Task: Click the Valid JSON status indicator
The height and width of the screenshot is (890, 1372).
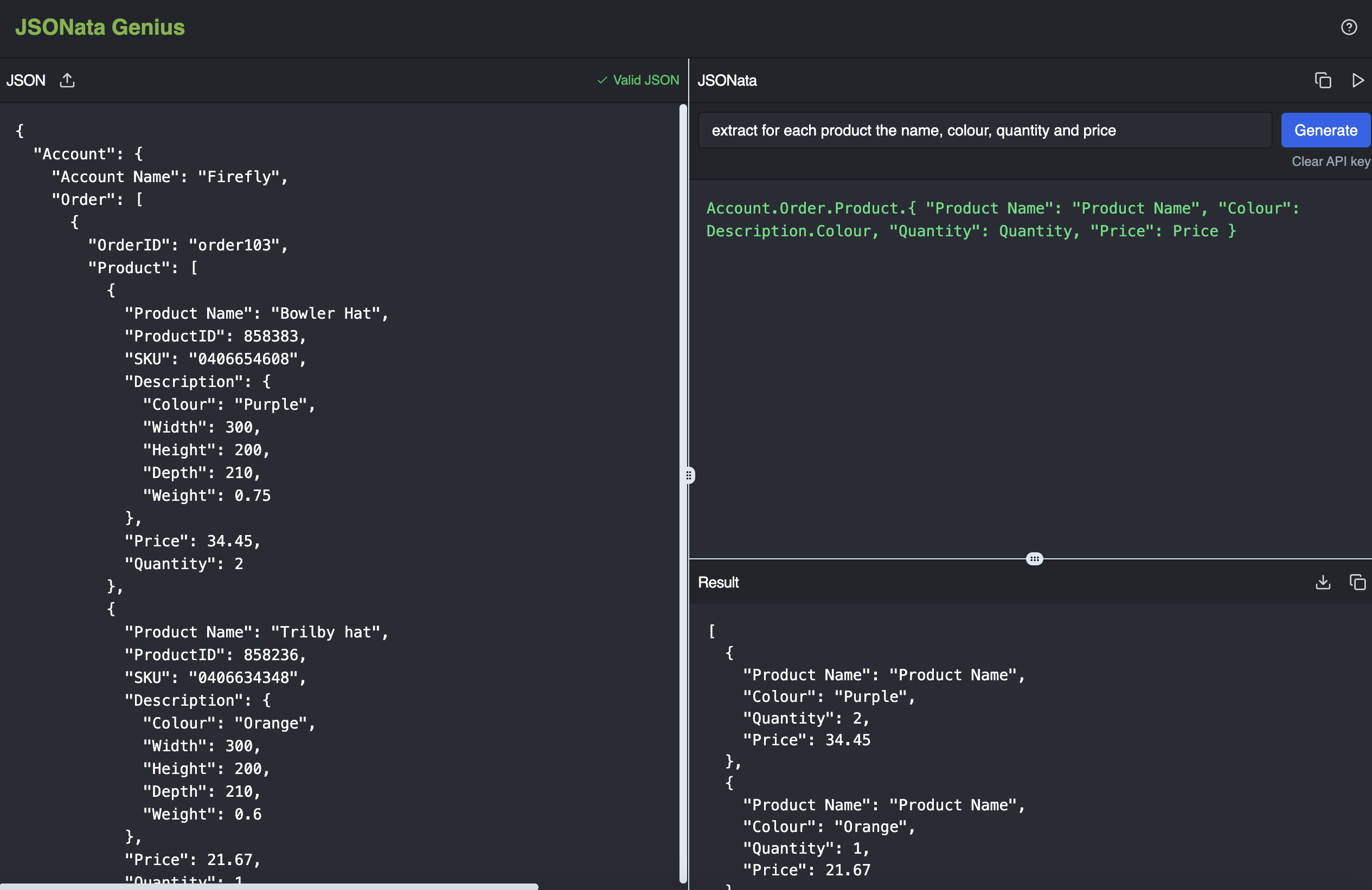Action: 638,80
